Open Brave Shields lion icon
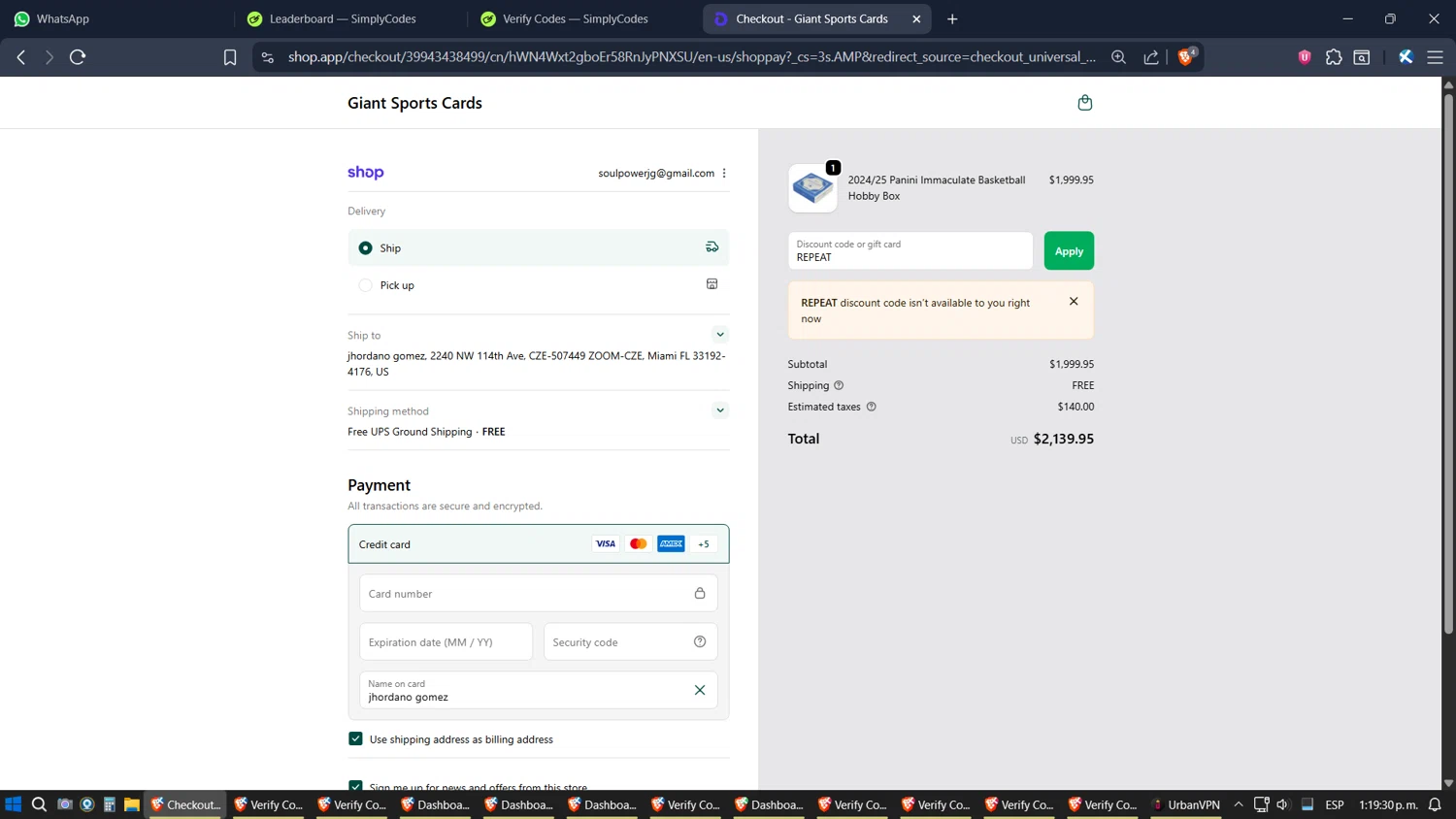1456x819 pixels. coord(1185,57)
